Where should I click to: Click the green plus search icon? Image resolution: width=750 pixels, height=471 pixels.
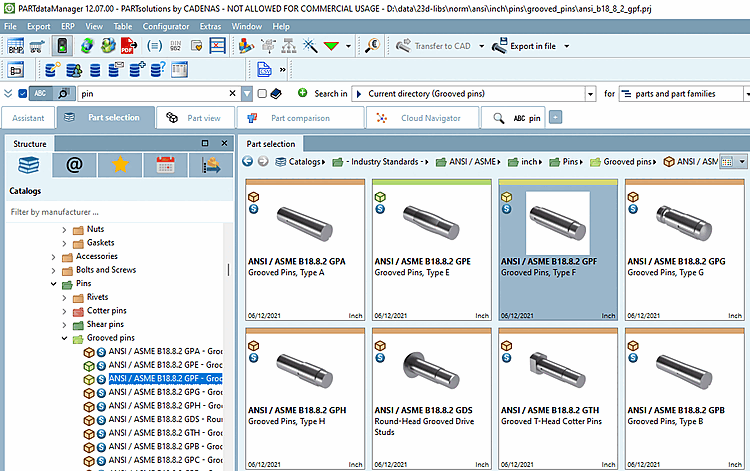point(302,93)
